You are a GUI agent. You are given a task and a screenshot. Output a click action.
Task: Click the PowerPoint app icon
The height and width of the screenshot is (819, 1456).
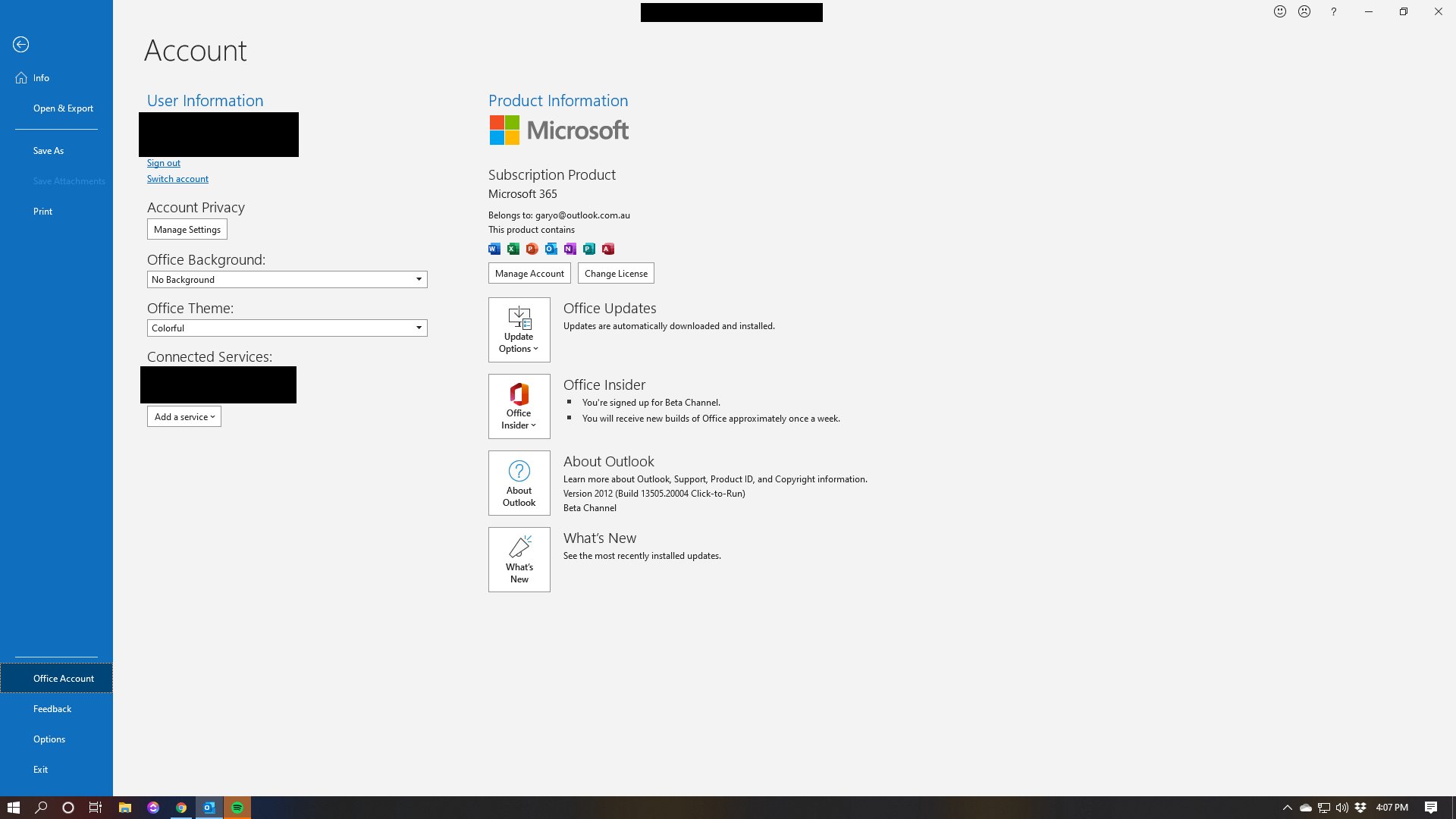click(x=532, y=249)
